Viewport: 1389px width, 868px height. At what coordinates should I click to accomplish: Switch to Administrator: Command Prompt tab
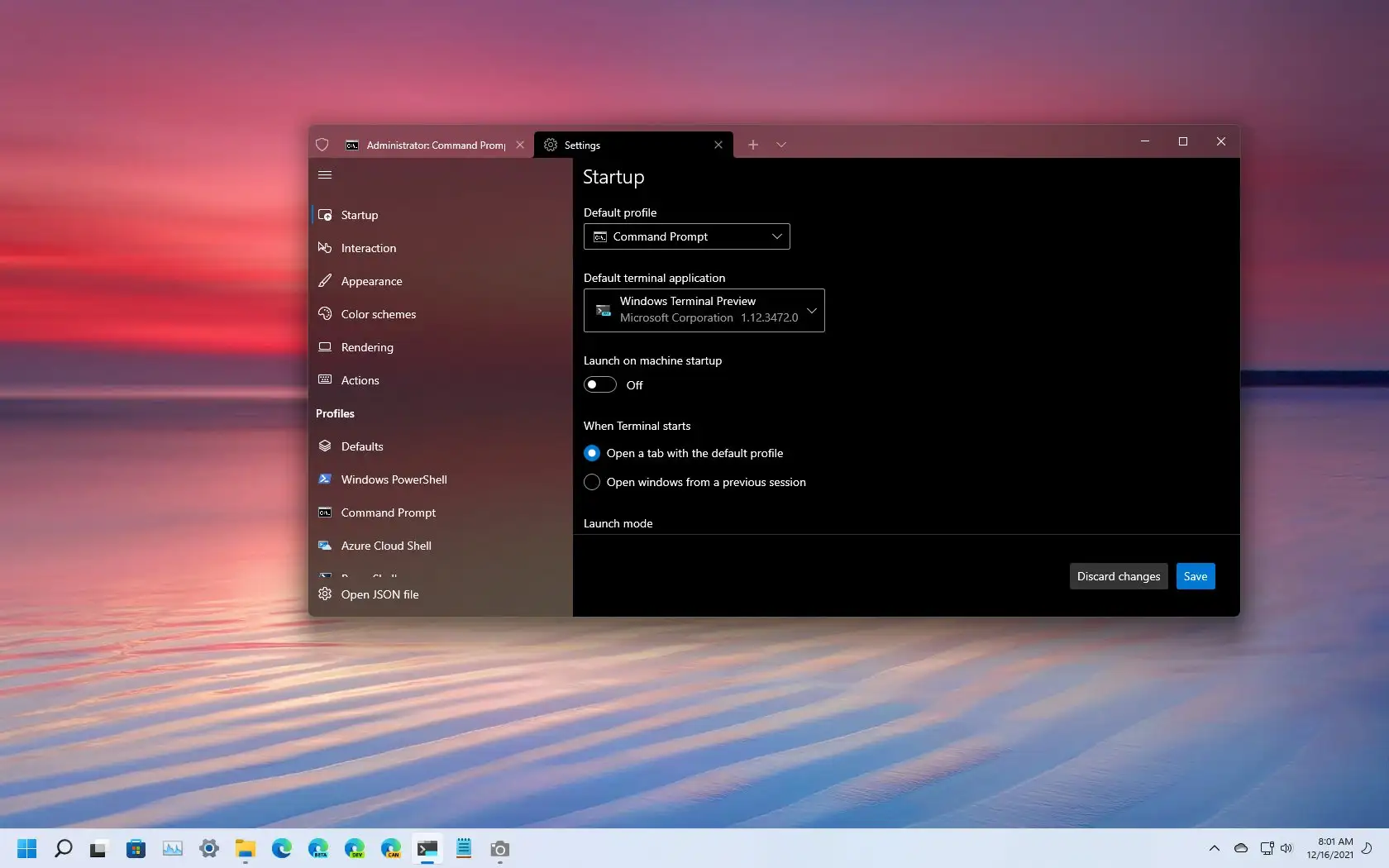click(x=435, y=145)
